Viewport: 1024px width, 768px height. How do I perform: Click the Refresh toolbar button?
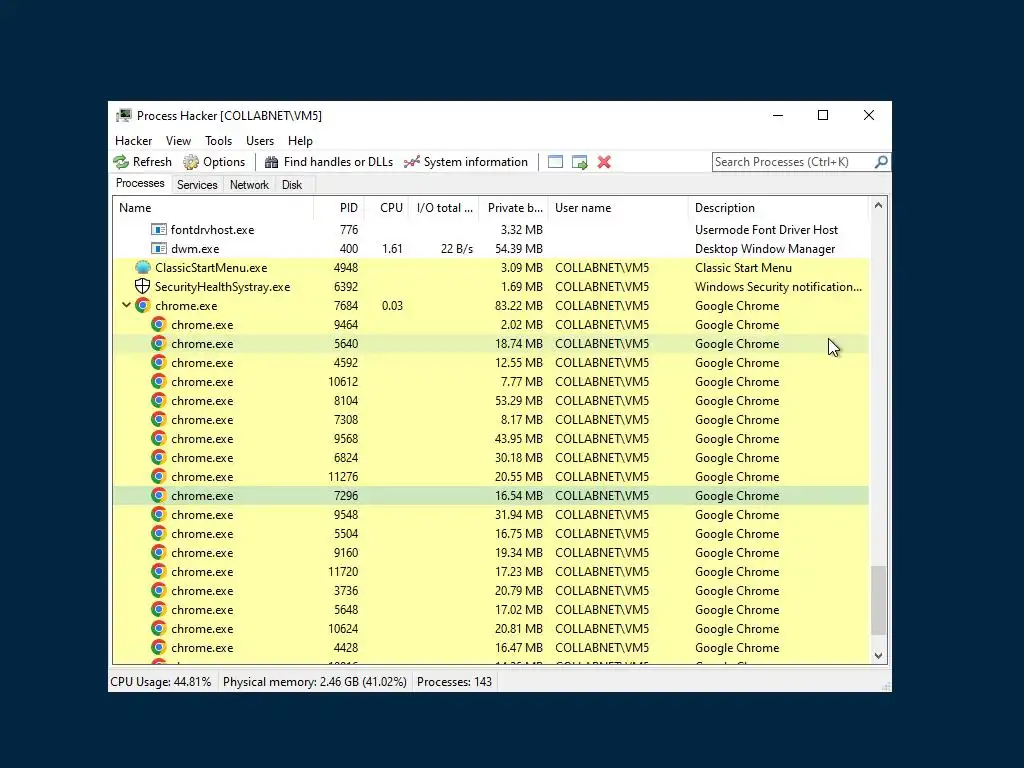click(x=142, y=162)
